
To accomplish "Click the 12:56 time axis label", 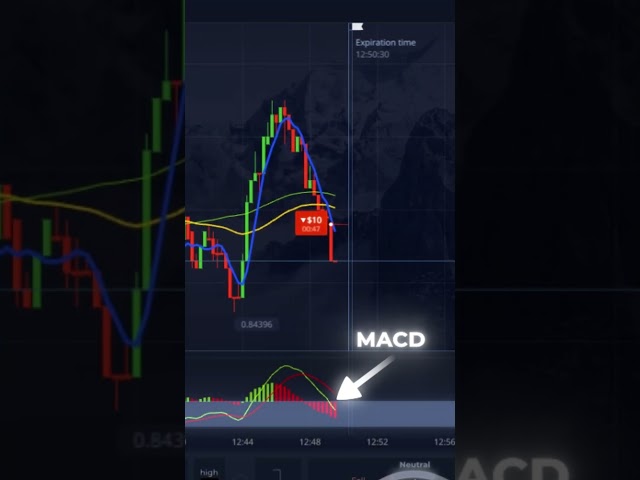I will click(444, 442).
